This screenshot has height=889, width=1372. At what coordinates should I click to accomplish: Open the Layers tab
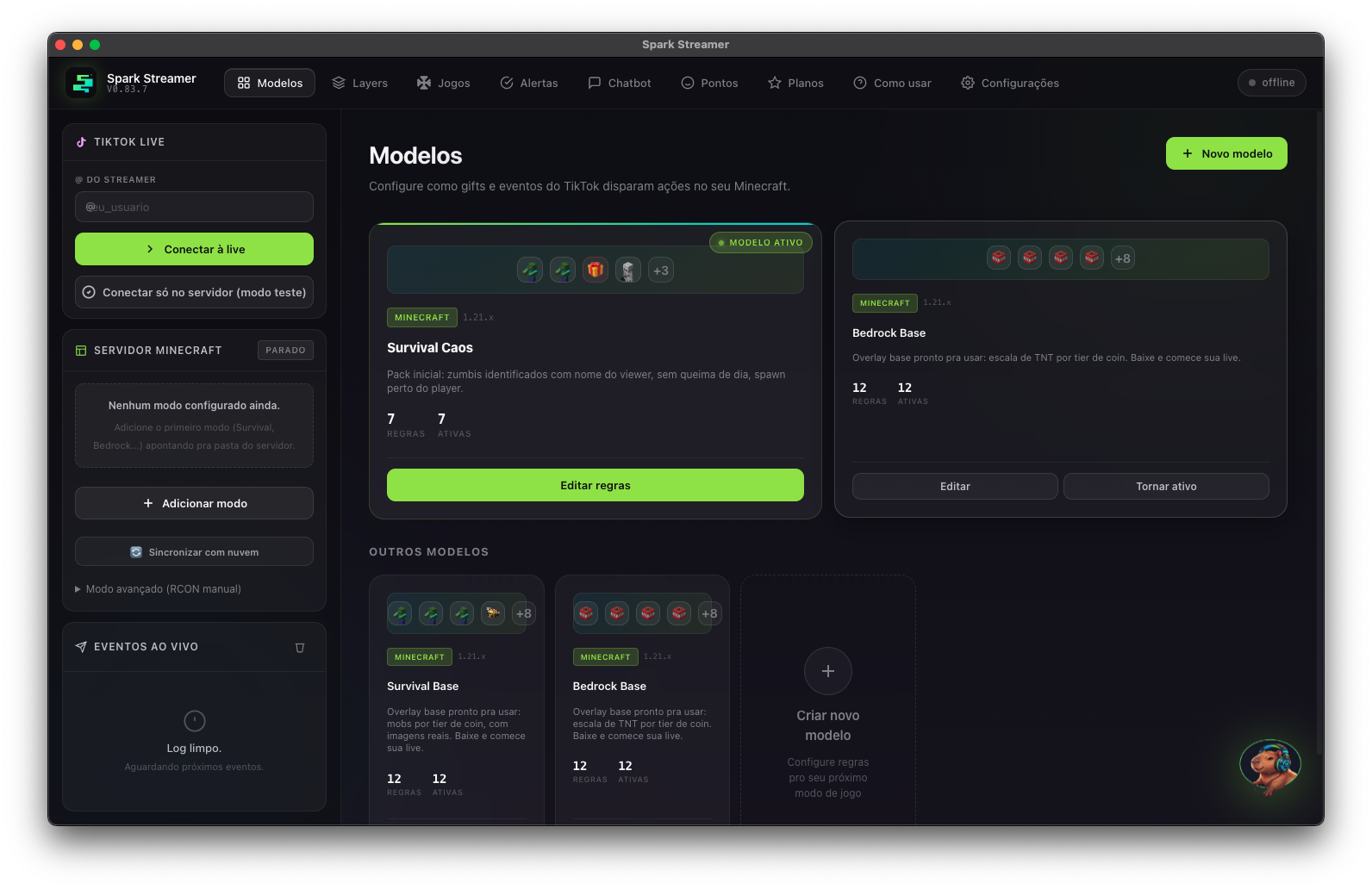click(x=360, y=83)
